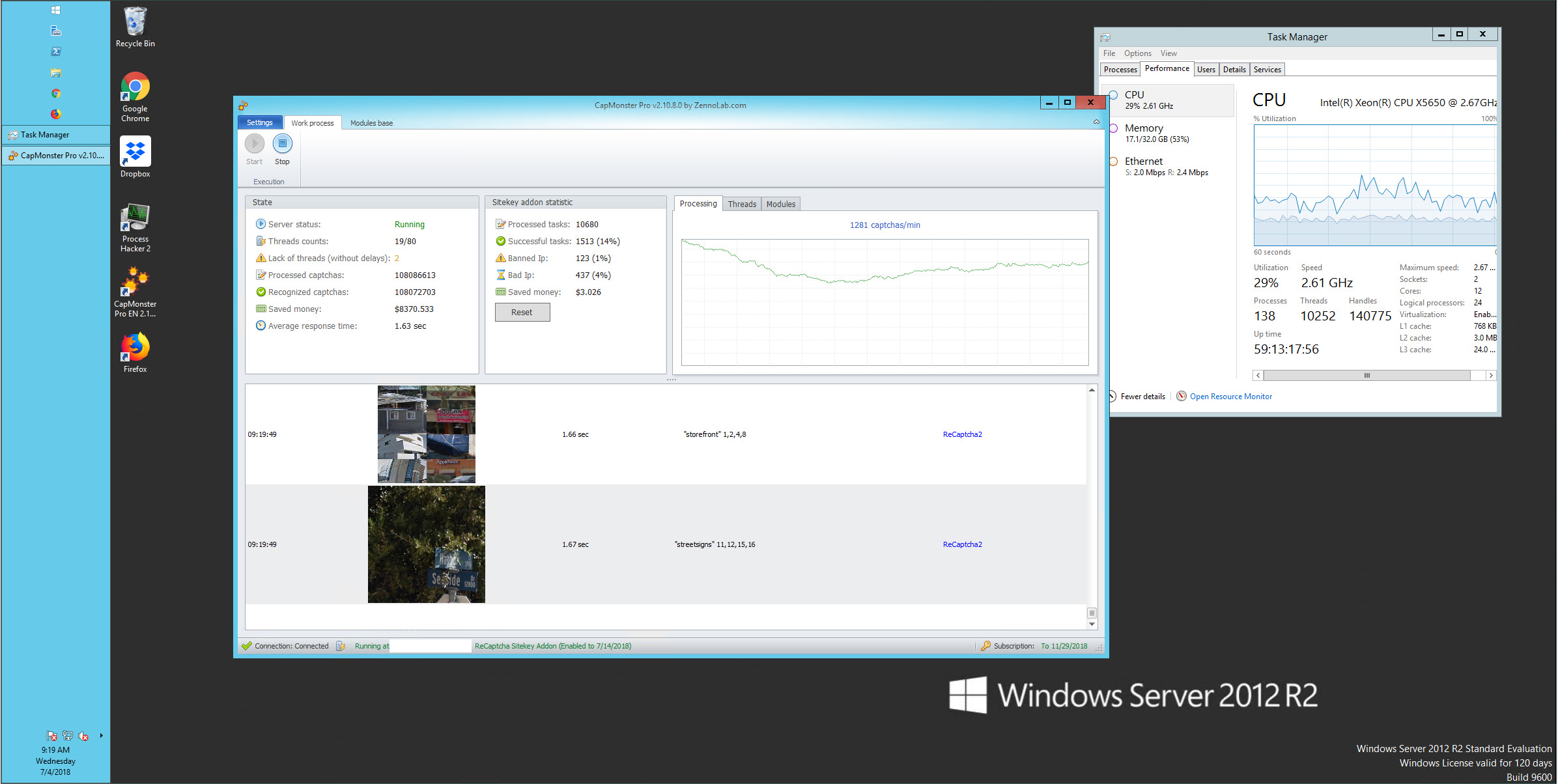Viewport: 1558px width, 784px height.
Task: Click the Connection connected checkmark icon
Action: (x=246, y=646)
